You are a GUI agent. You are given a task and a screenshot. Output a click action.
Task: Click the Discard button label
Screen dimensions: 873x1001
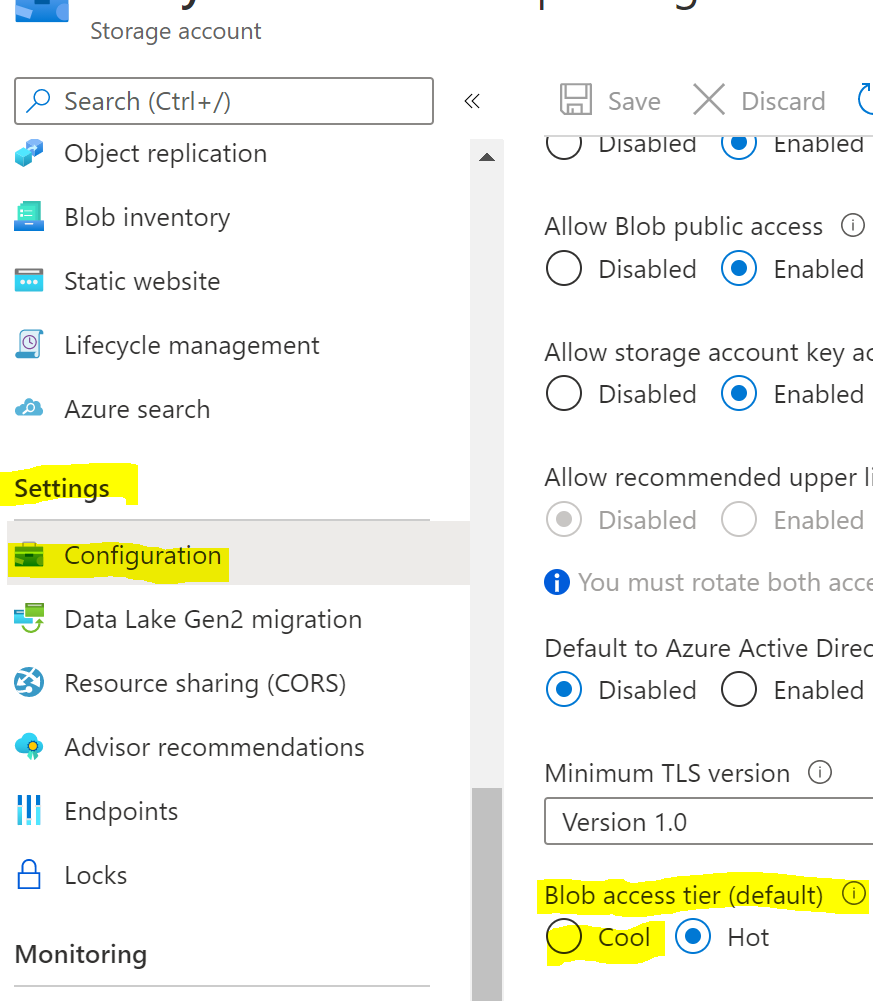(783, 102)
